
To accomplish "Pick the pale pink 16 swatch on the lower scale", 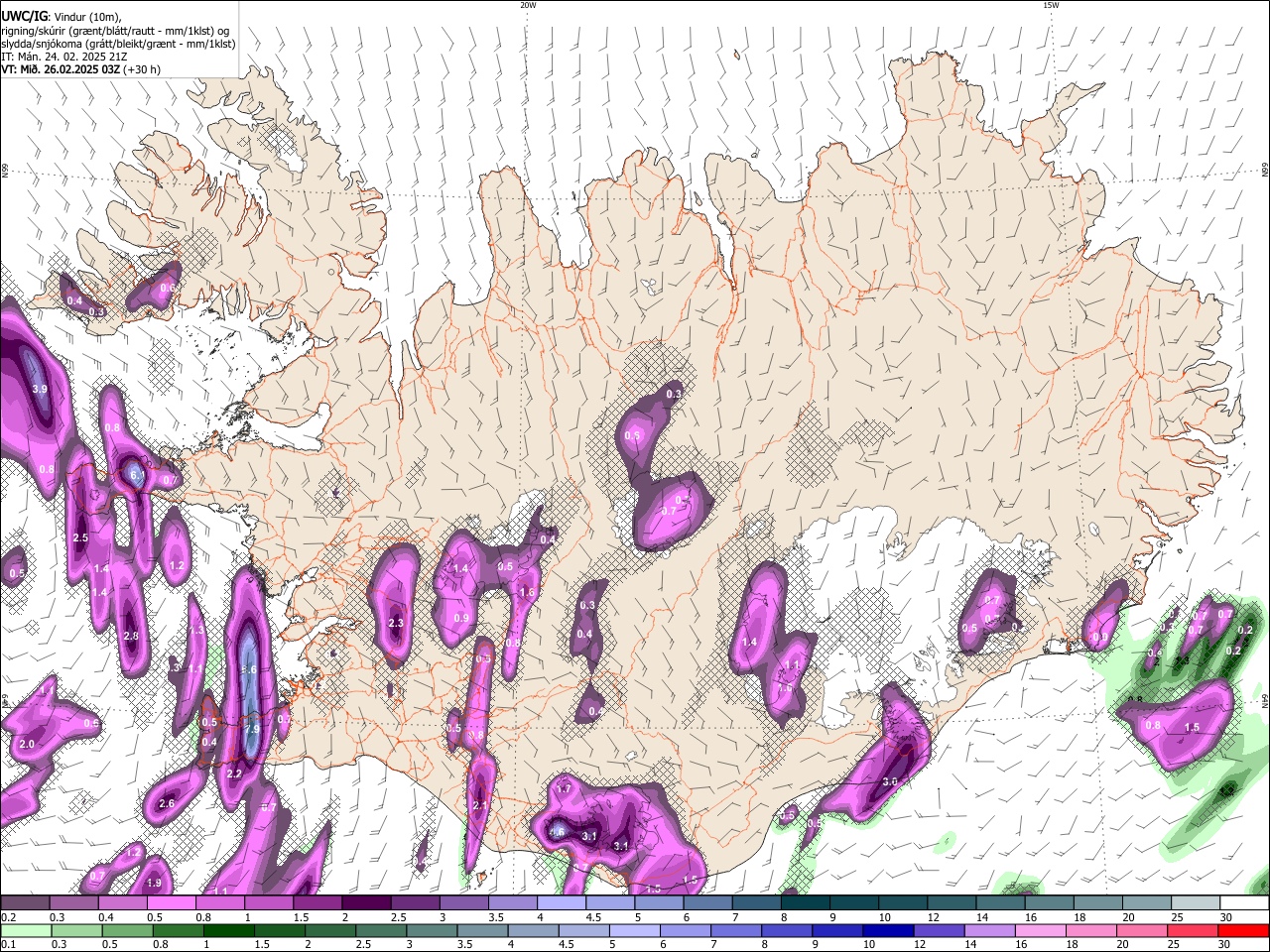I will 1039,930.
